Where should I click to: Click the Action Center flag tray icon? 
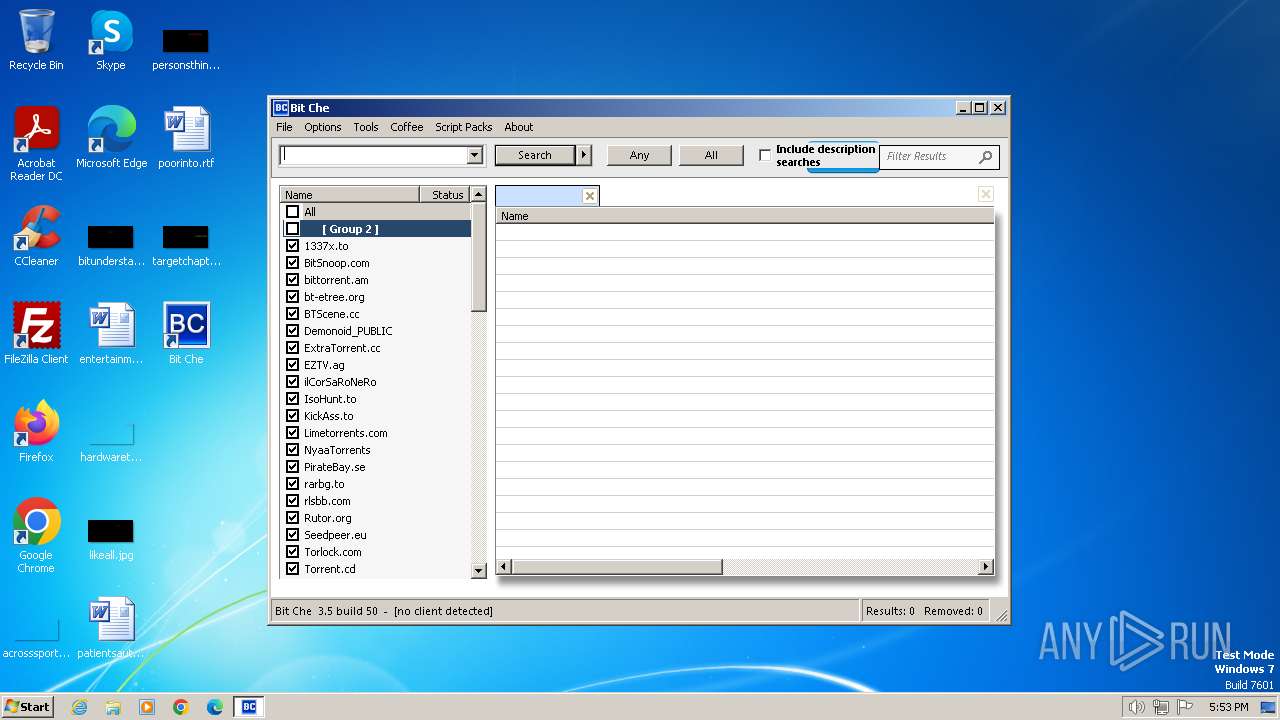[x=1186, y=707]
